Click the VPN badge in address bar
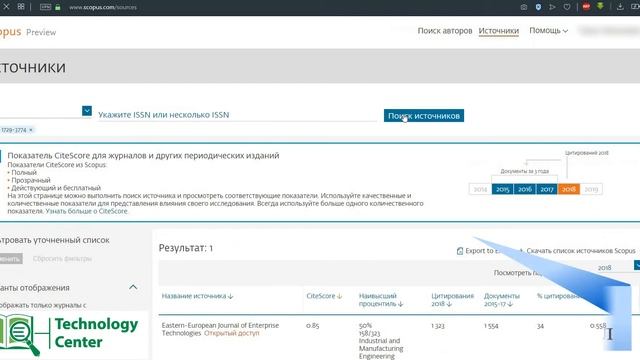This screenshot has width=640, height=360. (x=45, y=7)
